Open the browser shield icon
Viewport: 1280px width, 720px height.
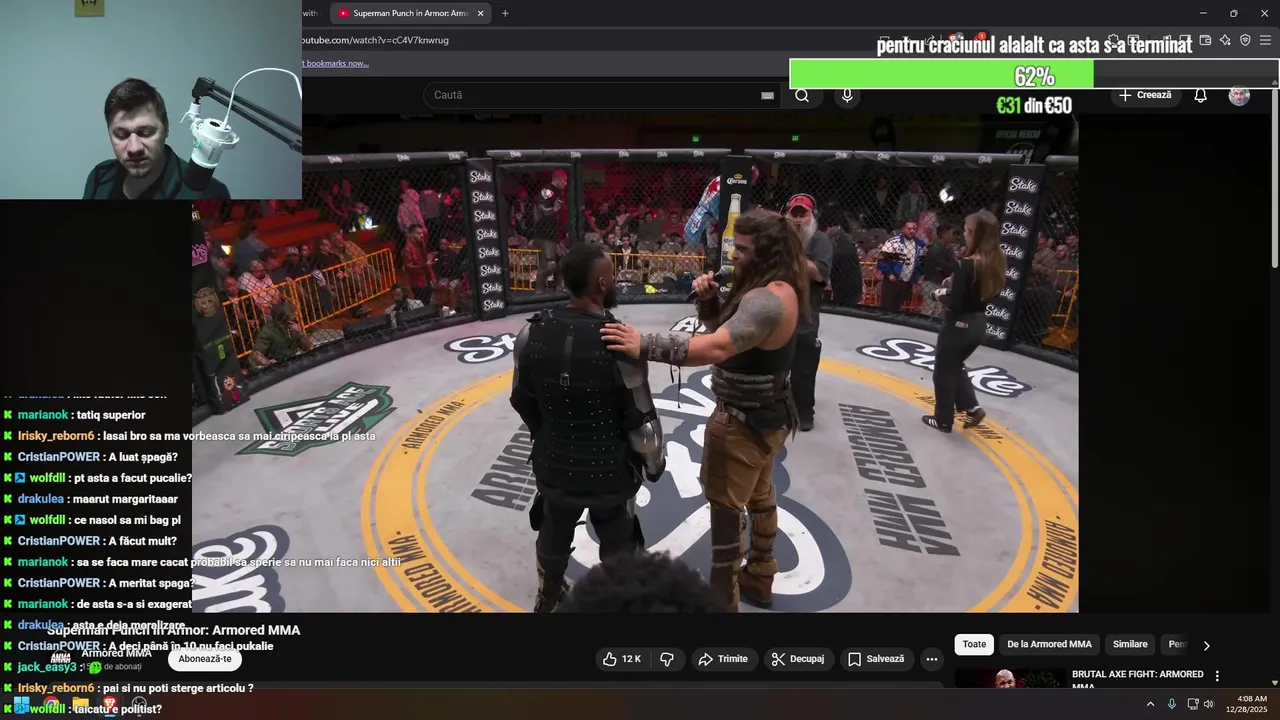tap(1245, 40)
